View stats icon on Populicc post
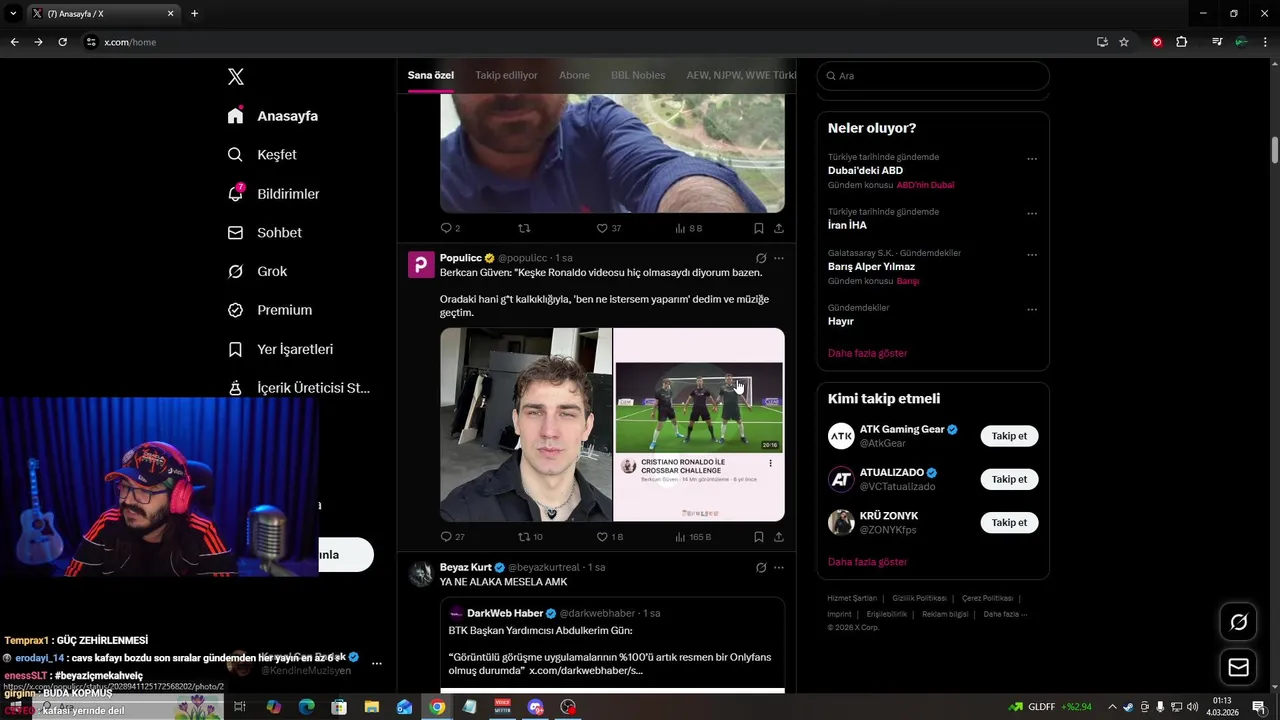Screen dimensions: 1280x720 680,537
